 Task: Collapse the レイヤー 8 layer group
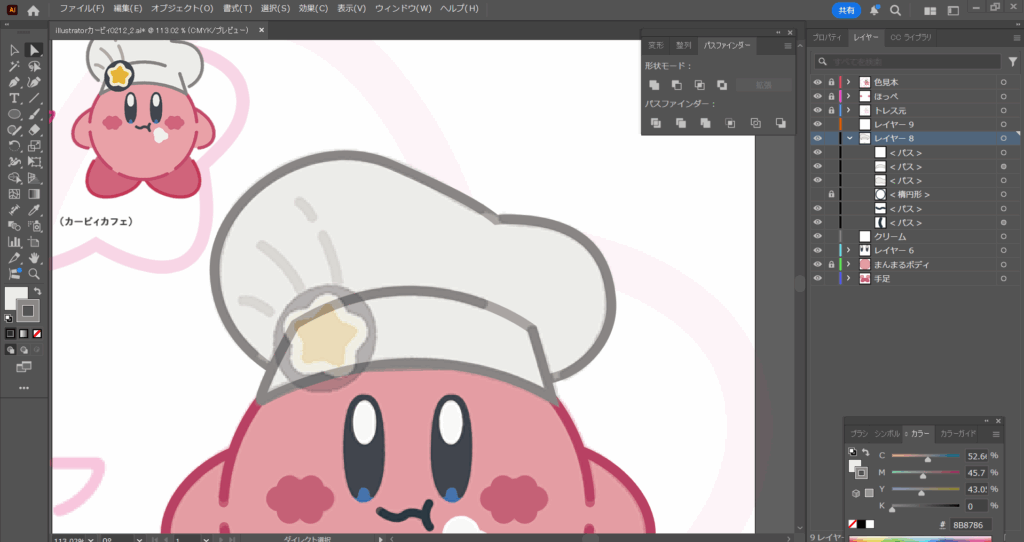tap(849, 138)
